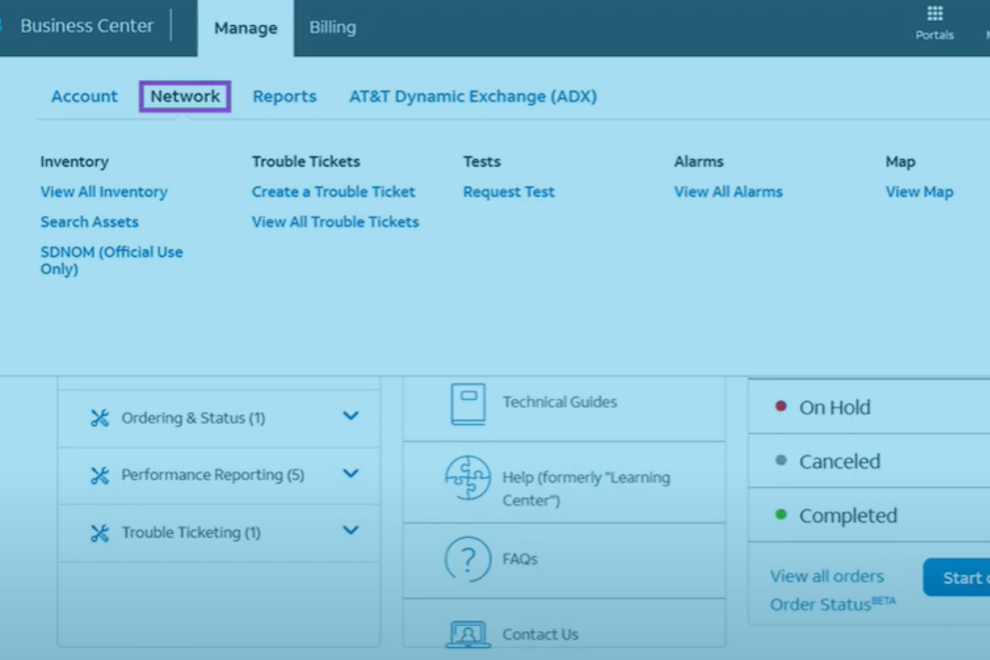Image resolution: width=990 pixels, height=660 pixels.
Task: Open View All Inventory link
Action: click(104, 192)
